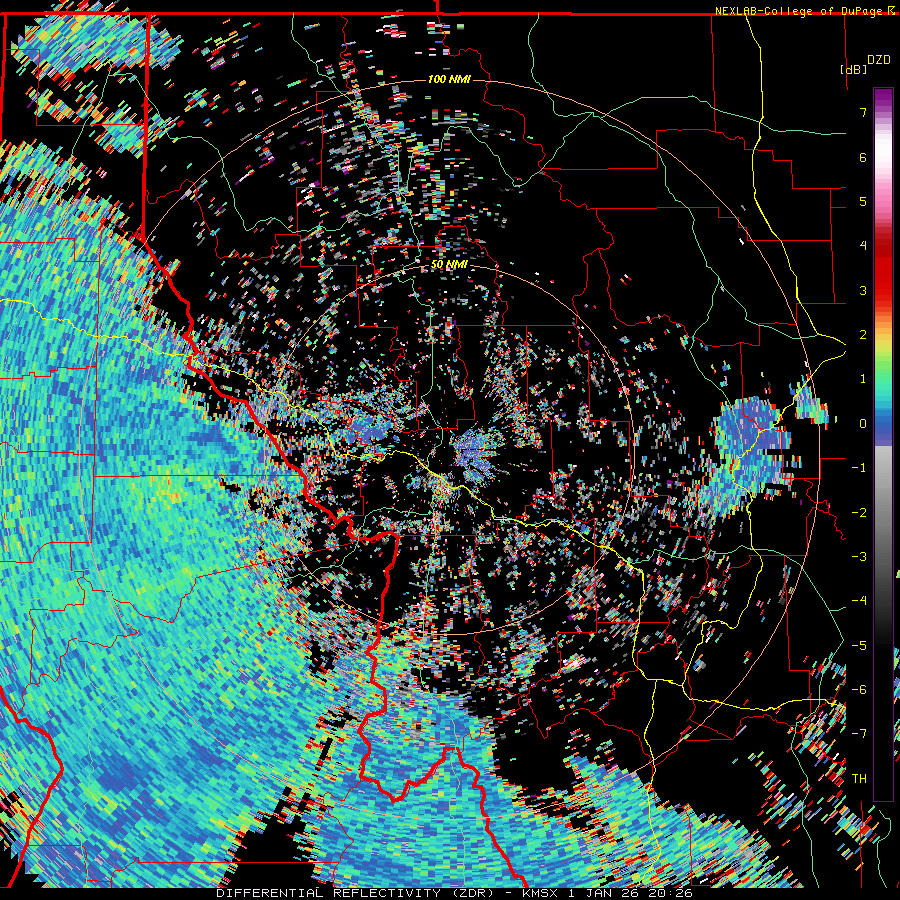Click the "6" value on the scale
Screen dimensions: 900x900
863,157
